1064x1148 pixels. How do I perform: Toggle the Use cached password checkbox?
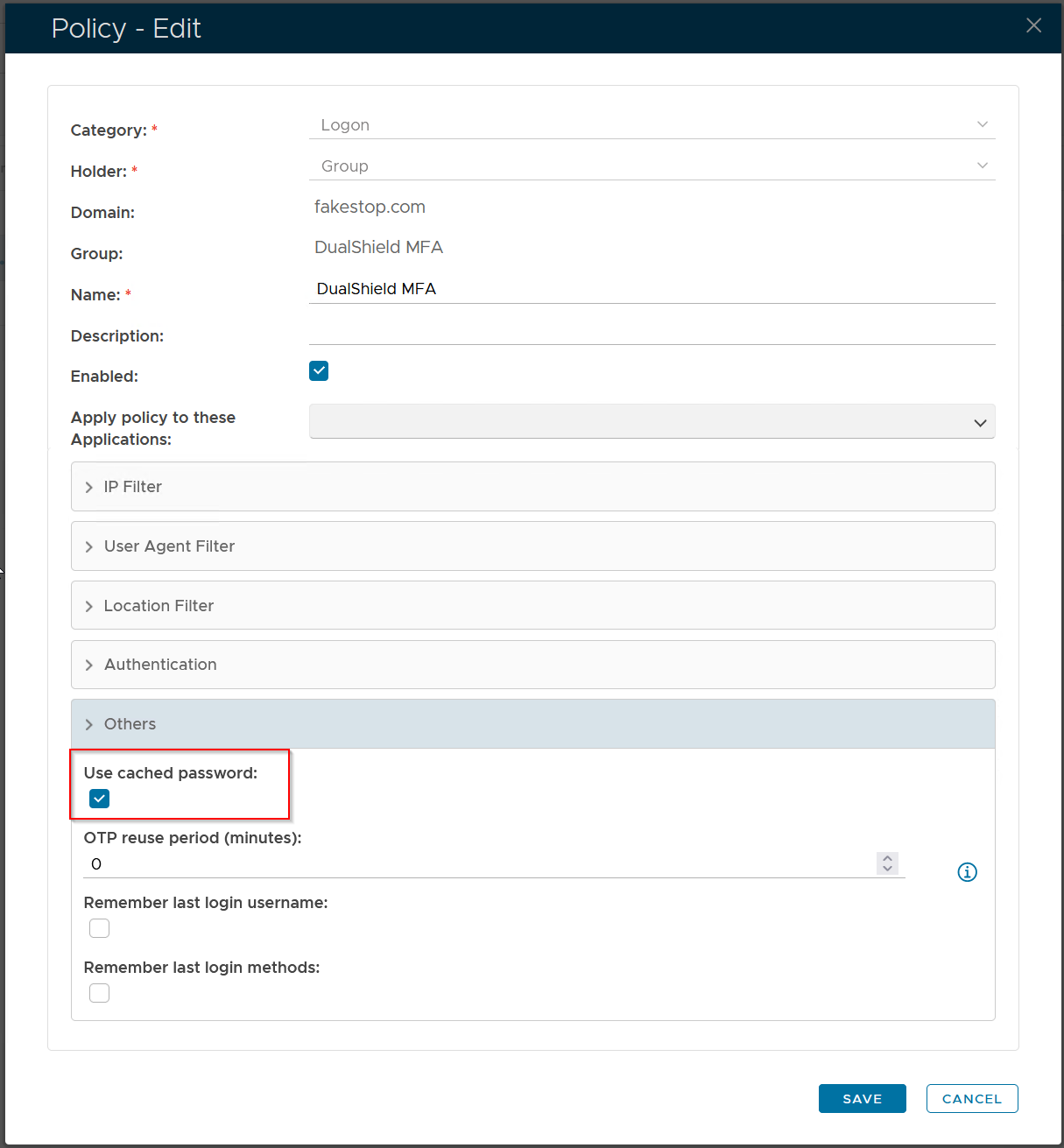click(x=100, y=799)
